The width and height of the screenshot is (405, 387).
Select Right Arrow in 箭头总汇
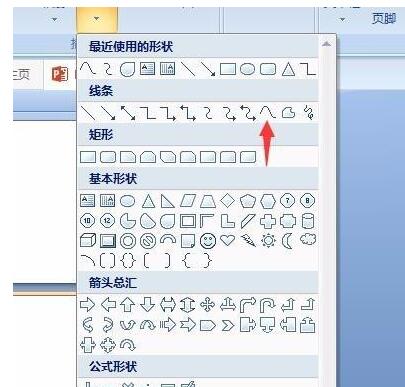(88, 305)
